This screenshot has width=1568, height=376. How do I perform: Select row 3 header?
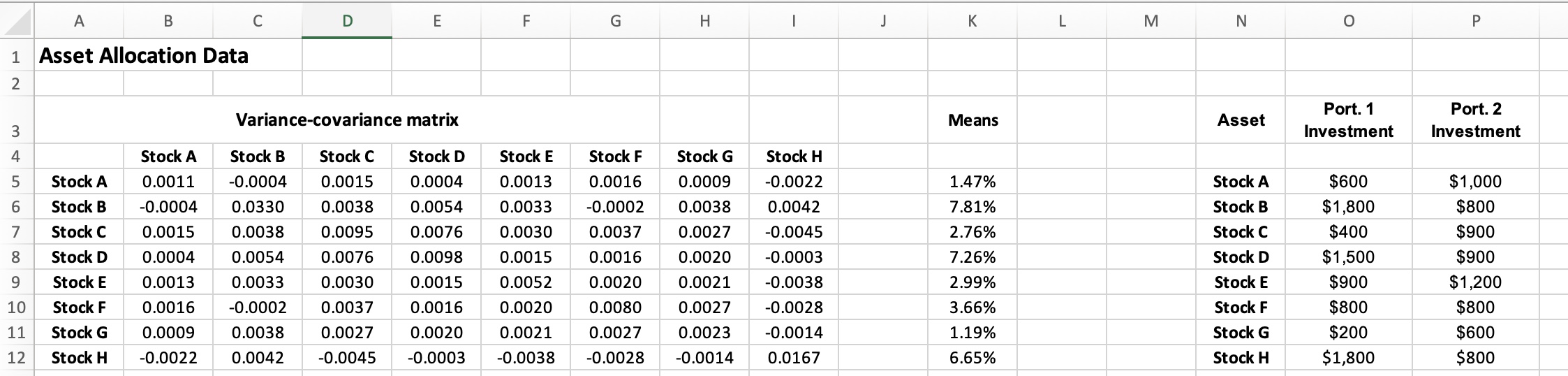pos(17,120)
